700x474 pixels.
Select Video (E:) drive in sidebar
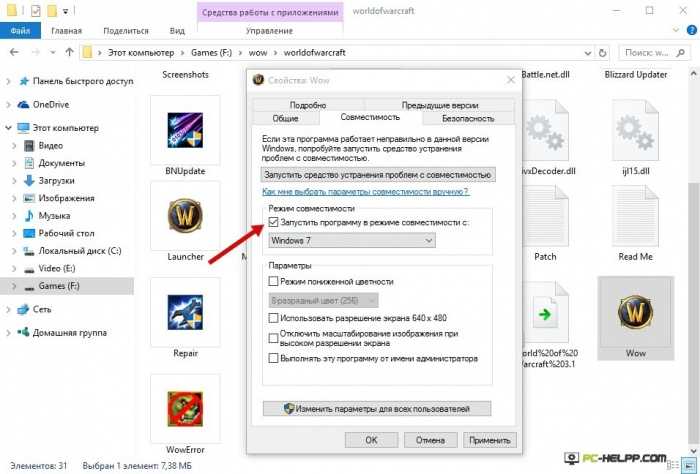tap(57, 268)
